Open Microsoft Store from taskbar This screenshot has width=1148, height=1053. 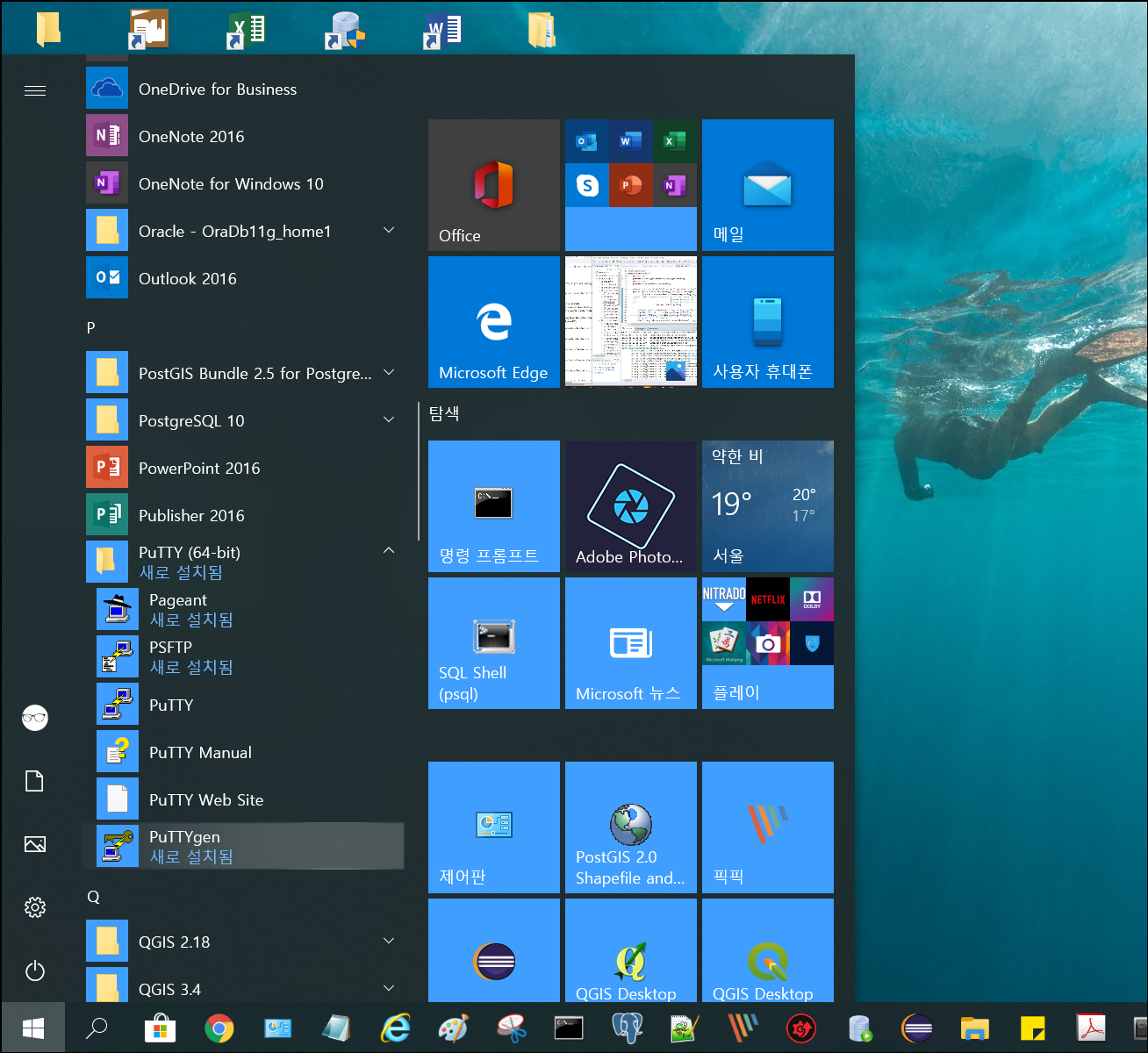(x=160, y=1028)
